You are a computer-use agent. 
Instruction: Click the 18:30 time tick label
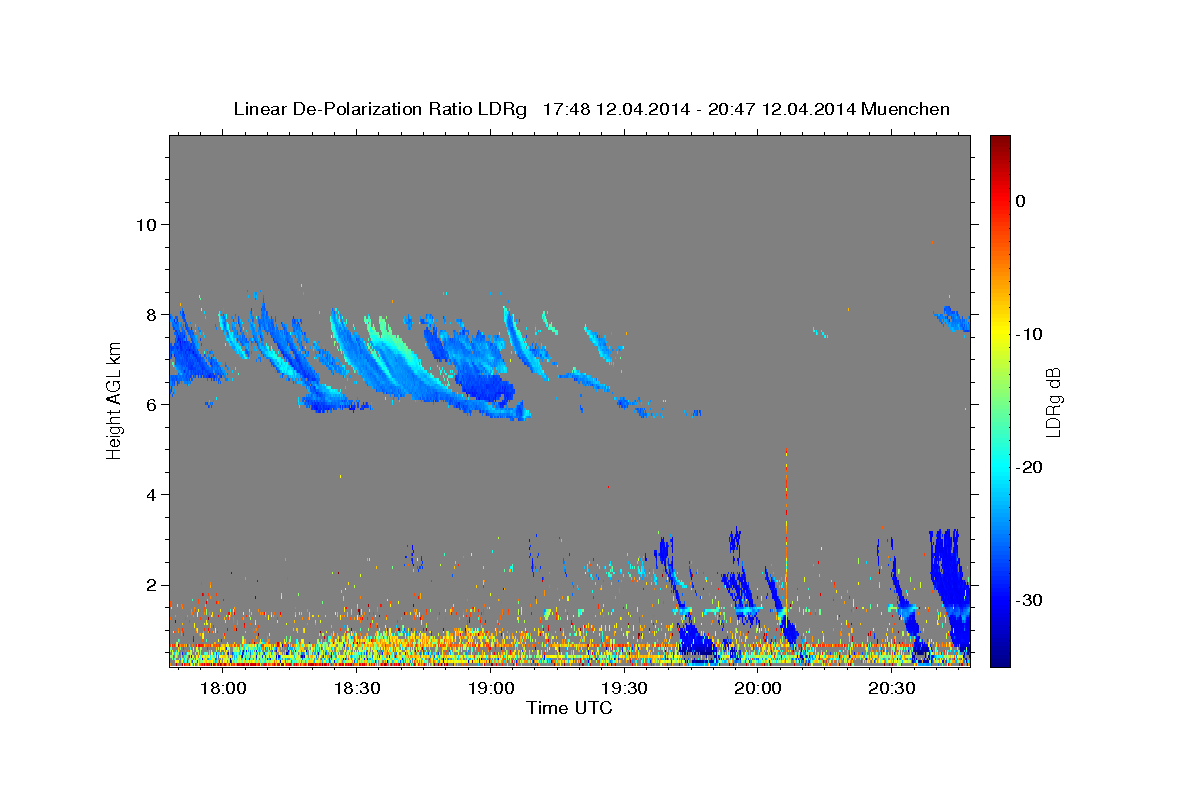pos(357,689)
